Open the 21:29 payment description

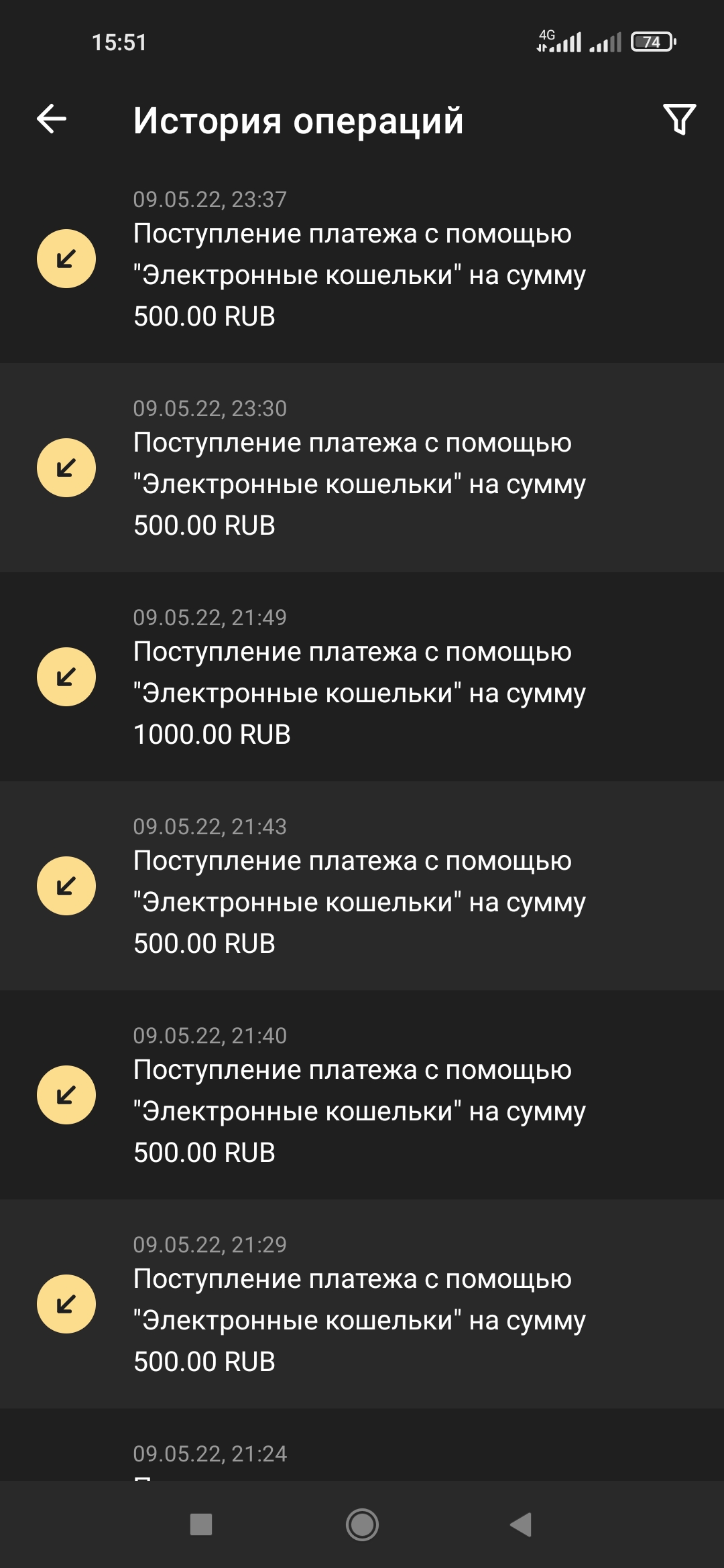coord(359,1320)
